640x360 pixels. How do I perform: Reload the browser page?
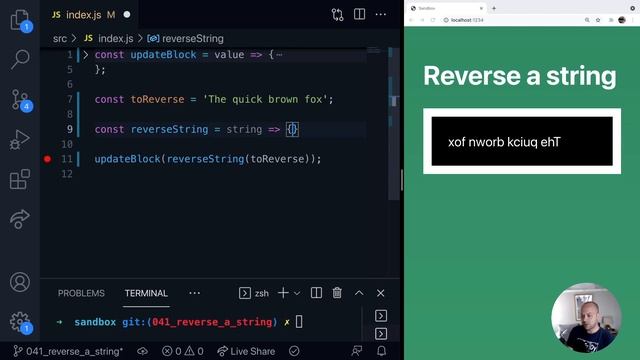[x=433, y=20]
